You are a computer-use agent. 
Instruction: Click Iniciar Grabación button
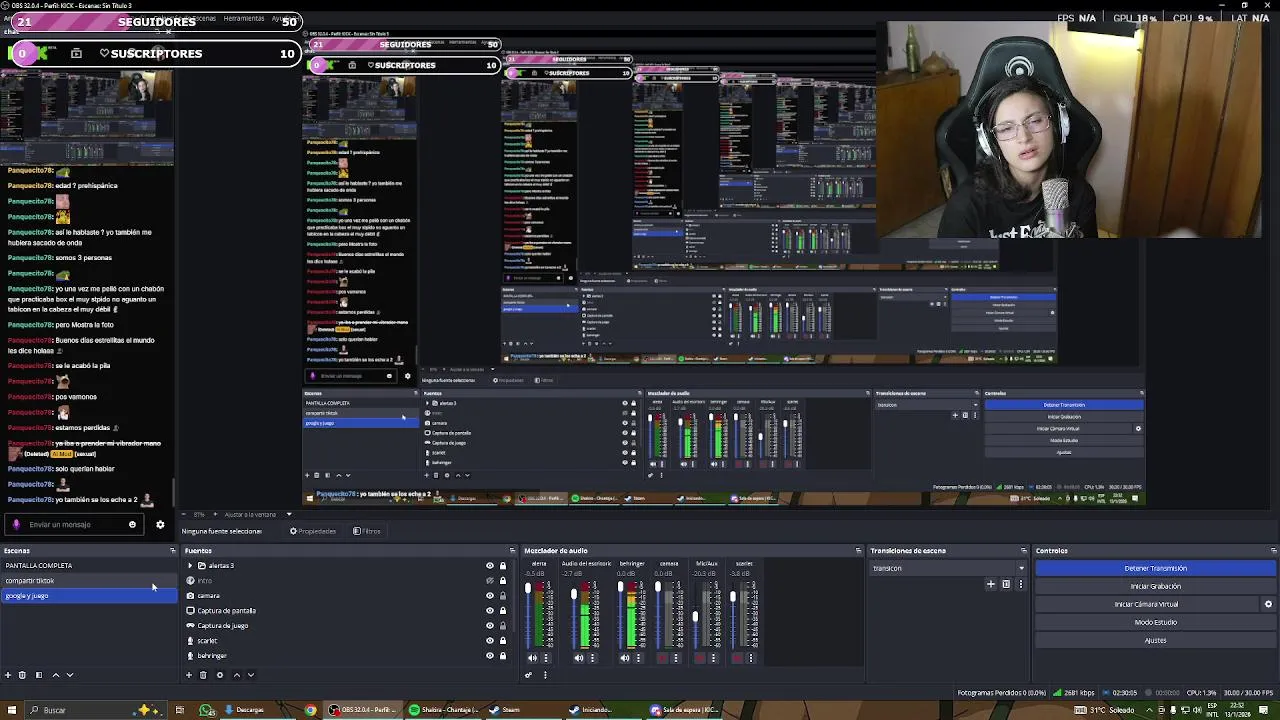(1155, 586)
